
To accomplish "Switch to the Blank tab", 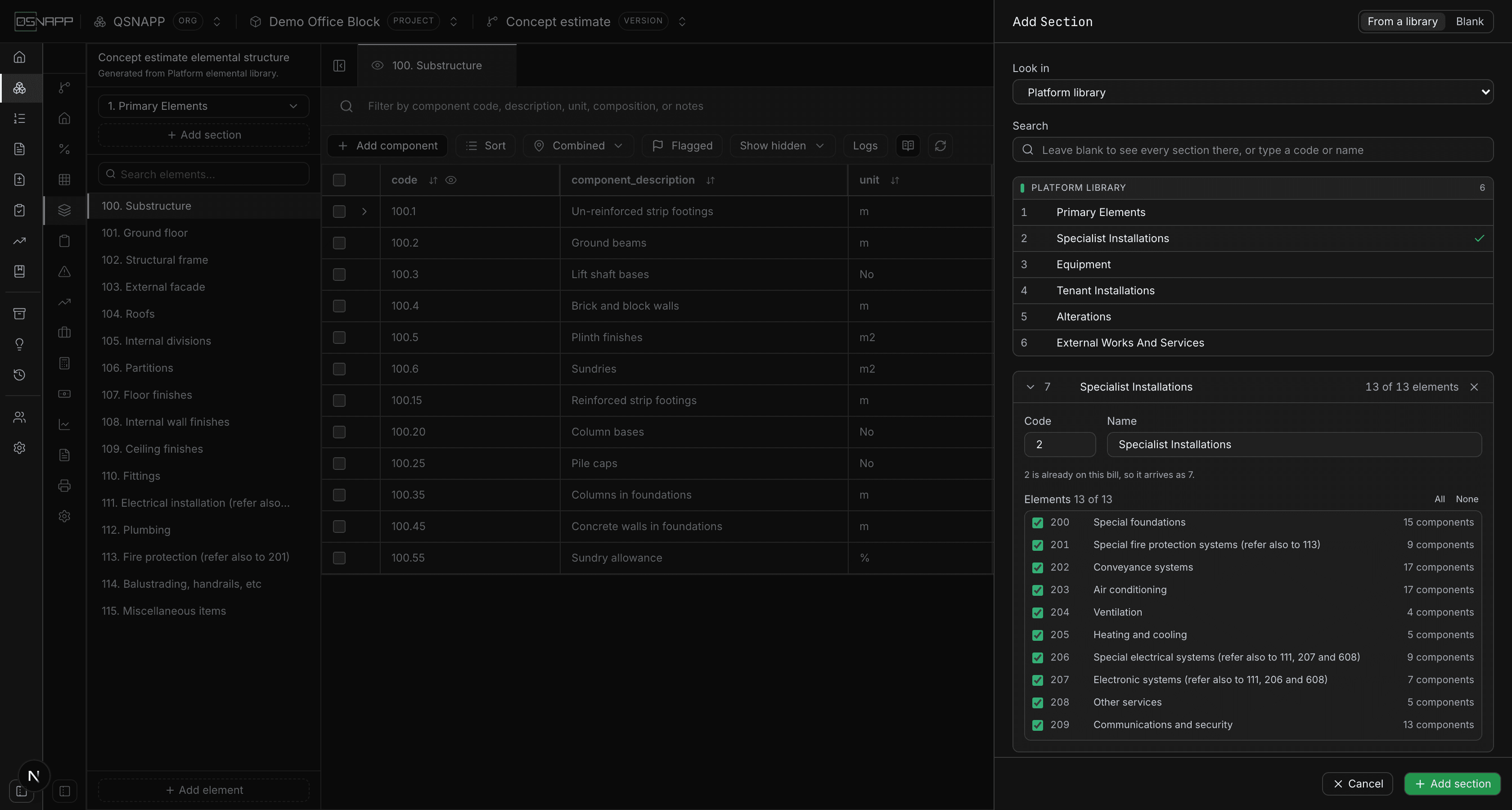I will 1469,22.
